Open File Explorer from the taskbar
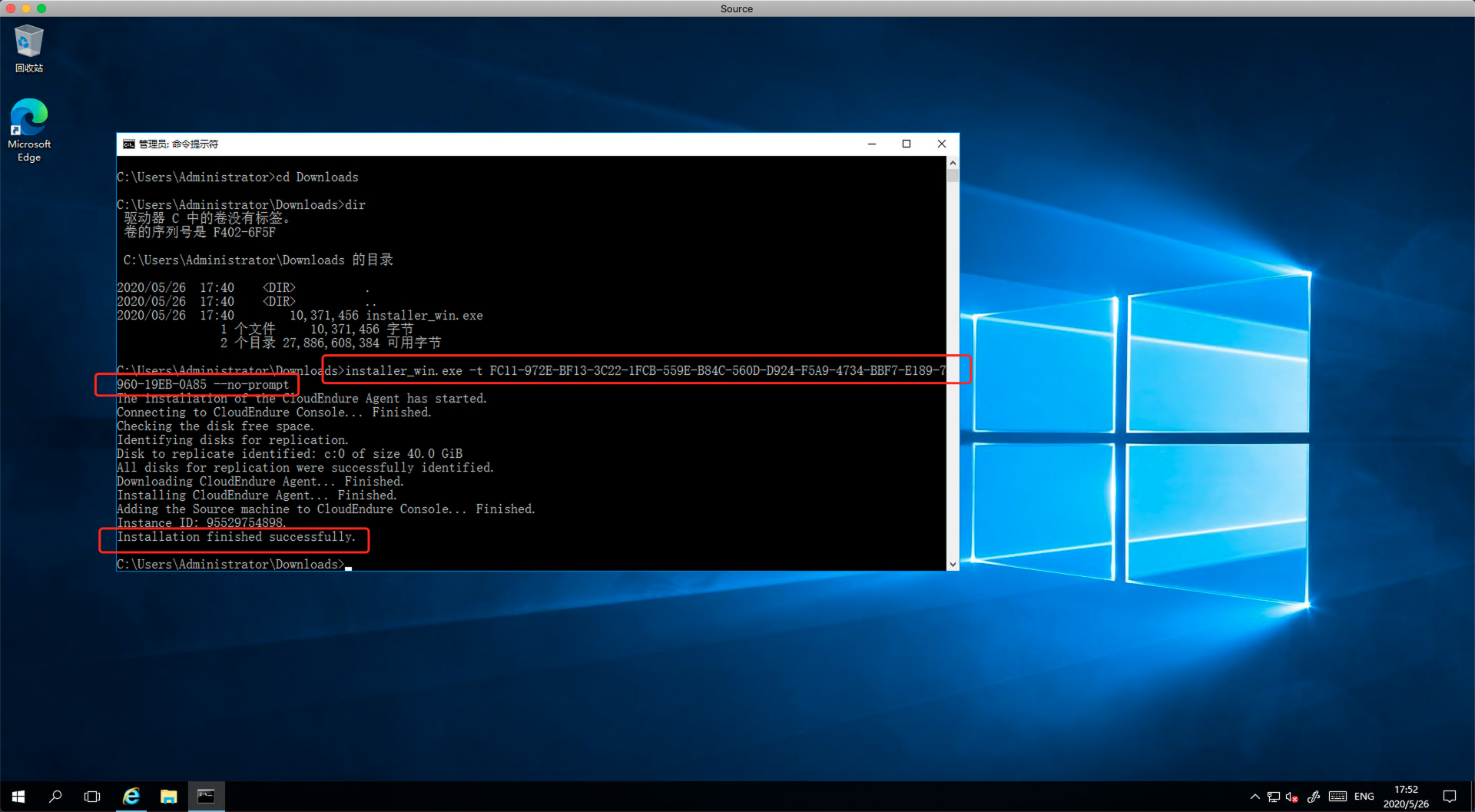This screenshot has height=812, width=1475. pos(168,797)
